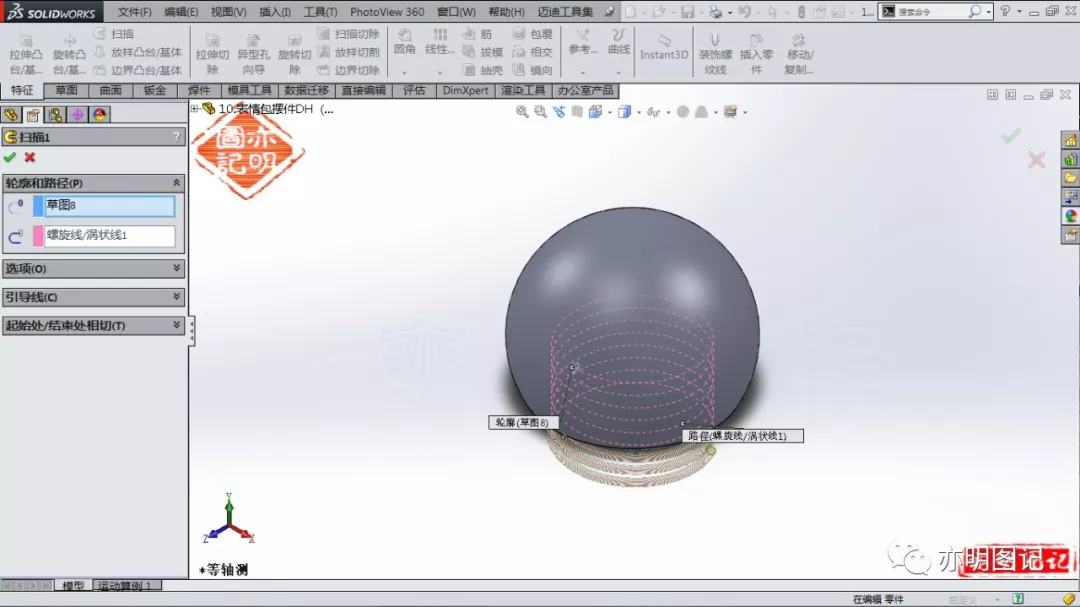Open the 圆角 fillet dropdown arrow

click(x=404, y=72)
